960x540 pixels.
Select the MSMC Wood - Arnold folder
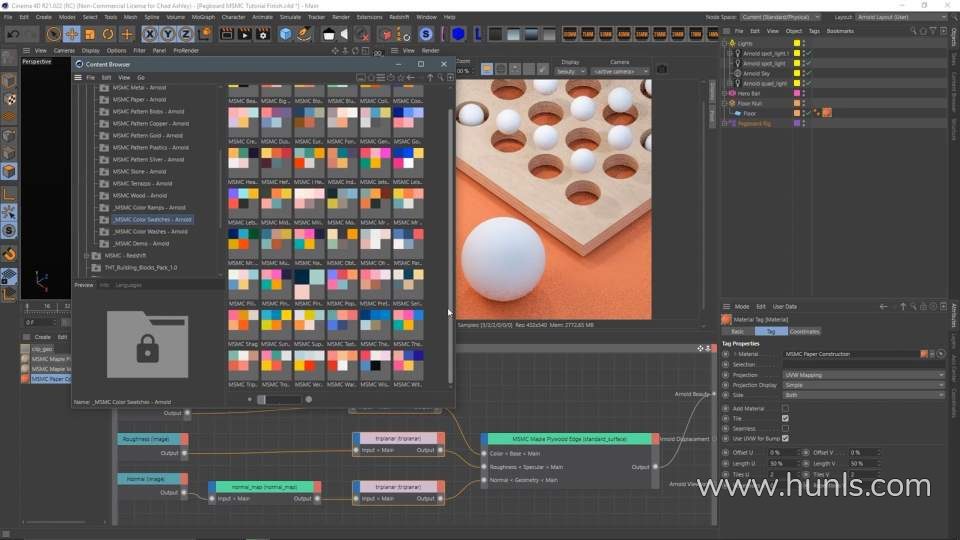(x=140, y=195)
